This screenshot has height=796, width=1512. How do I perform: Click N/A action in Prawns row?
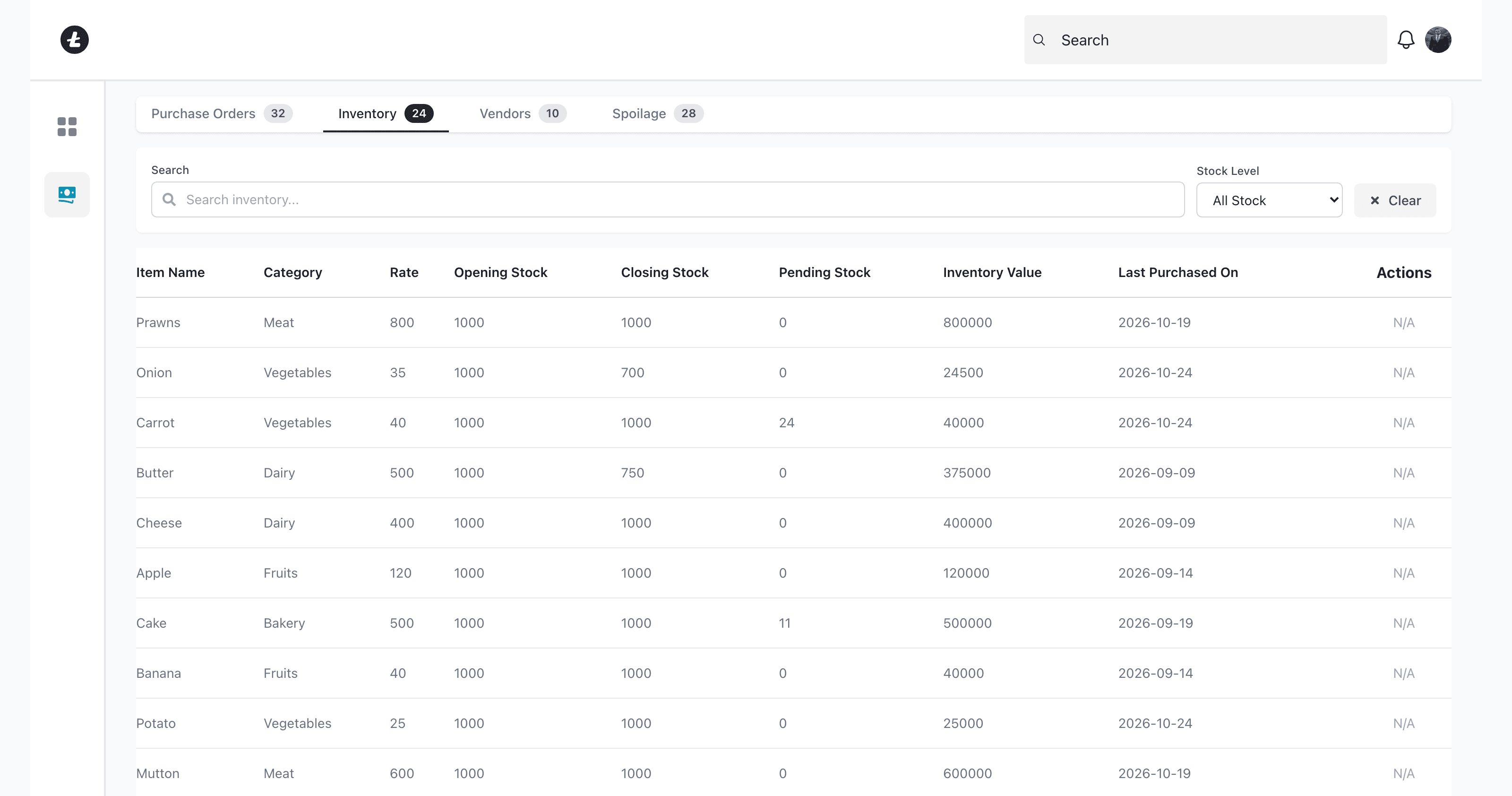click(x=1403, y=322)
